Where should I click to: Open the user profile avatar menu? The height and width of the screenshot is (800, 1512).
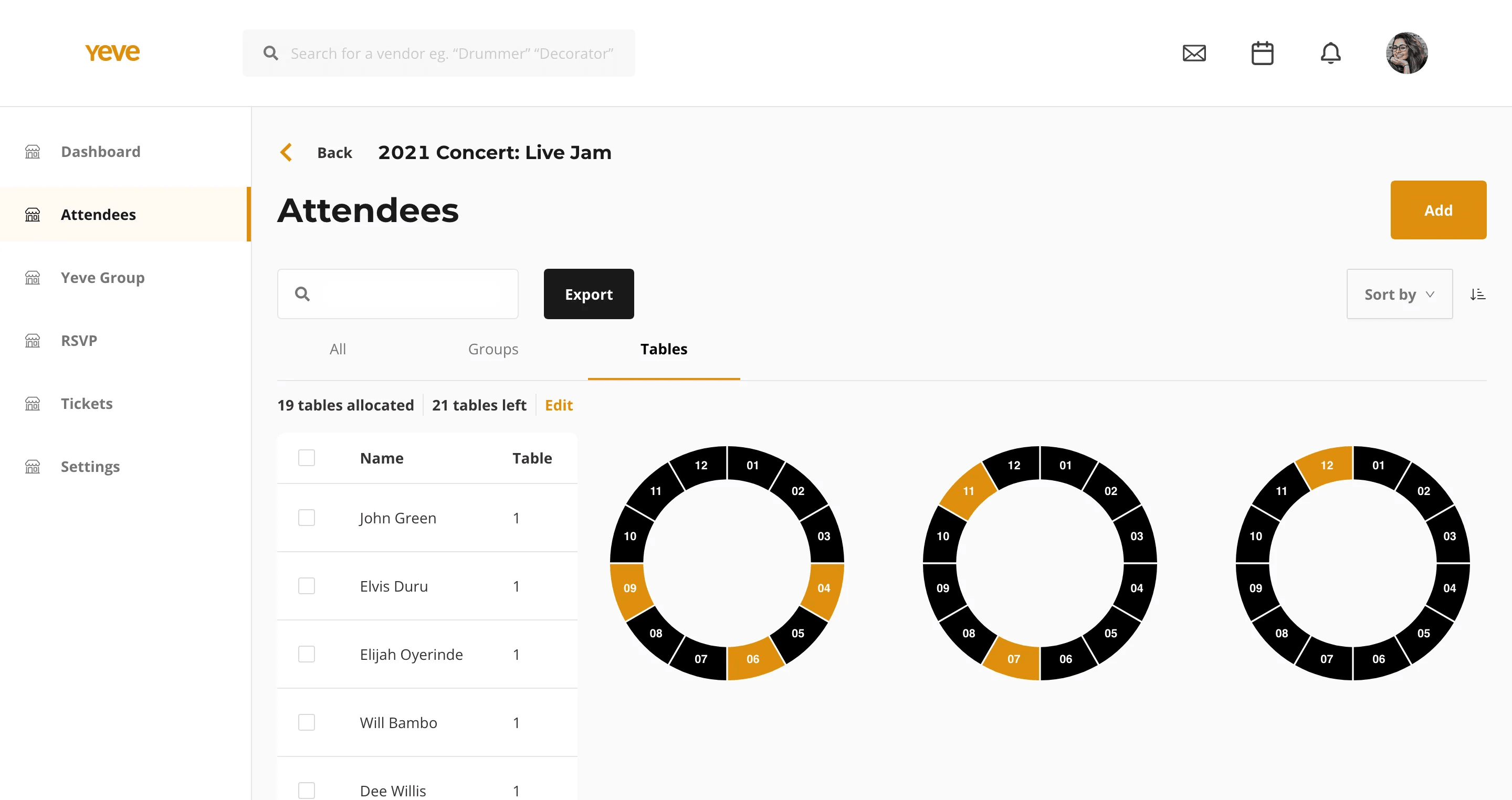tap(1406, 54)
